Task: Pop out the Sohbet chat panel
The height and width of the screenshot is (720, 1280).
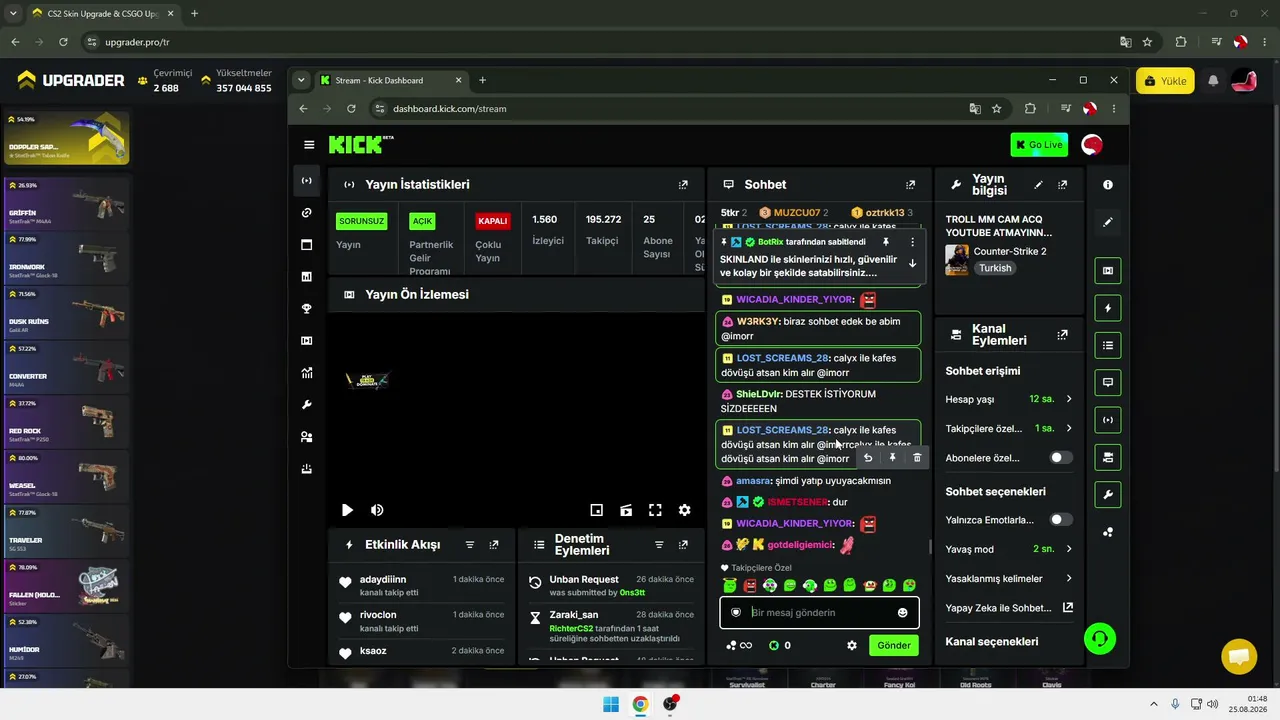Action: 910,185
